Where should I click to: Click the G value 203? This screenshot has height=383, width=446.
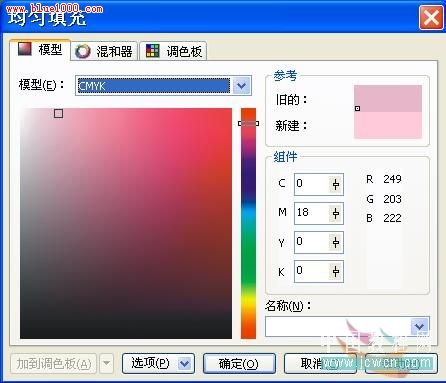[x=392, y=199]
